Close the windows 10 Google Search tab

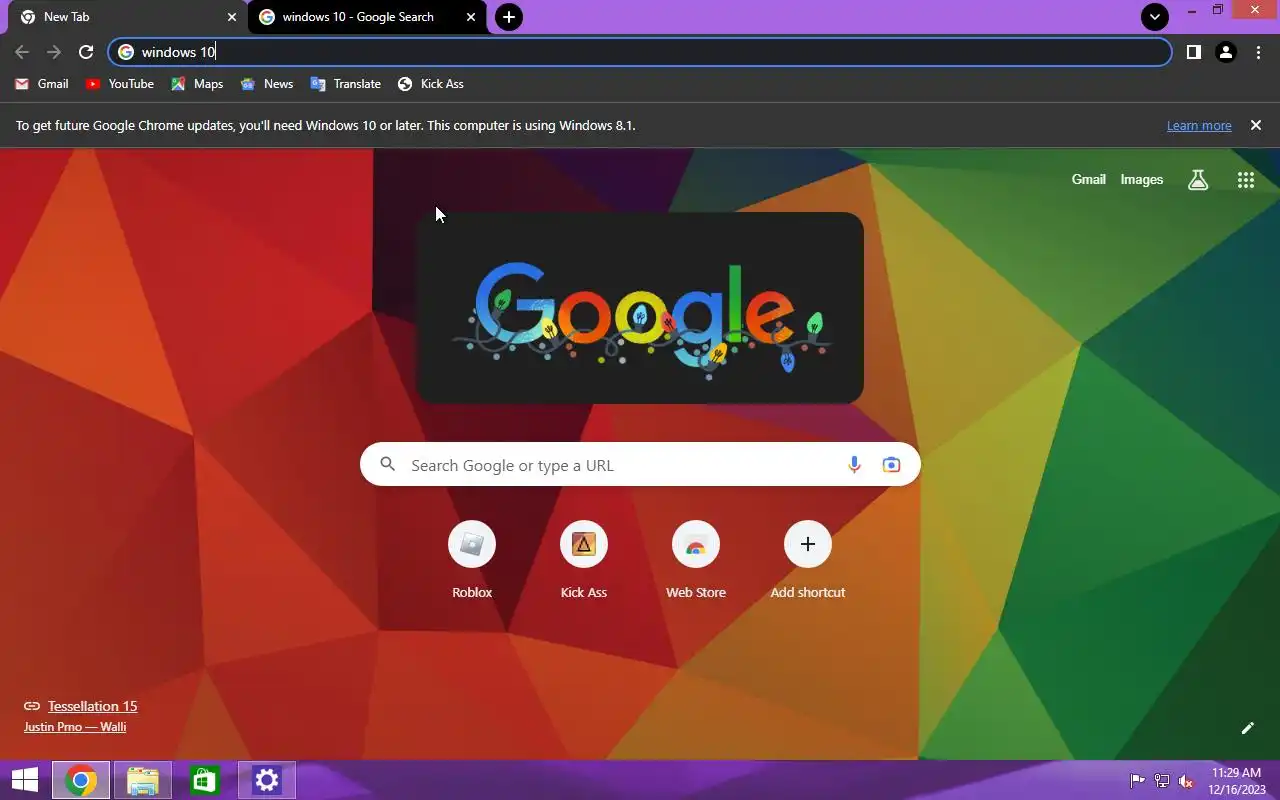pyautogui.click(x=471, y=17)
